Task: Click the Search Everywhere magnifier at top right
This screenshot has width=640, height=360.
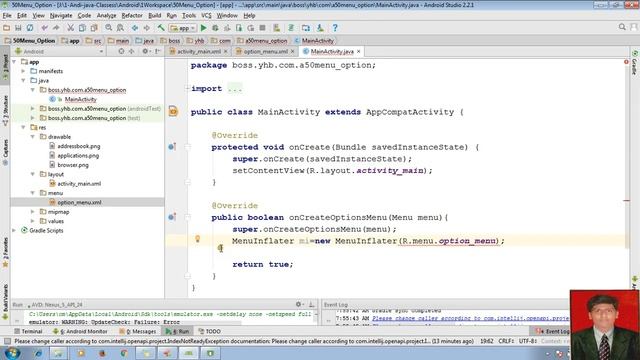Action: pyautogui.click(x=622, y=27)
